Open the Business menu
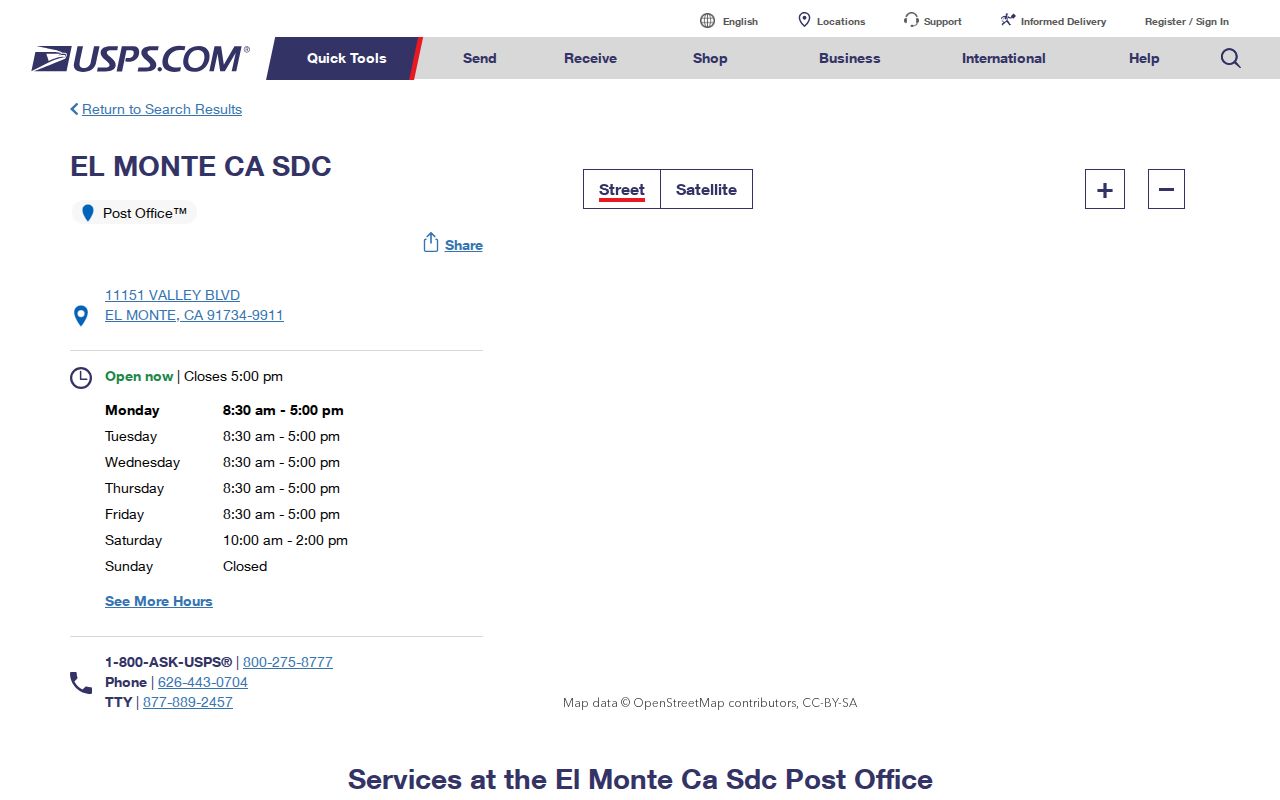Screen dimensions: 1280x800 [850, 58]
